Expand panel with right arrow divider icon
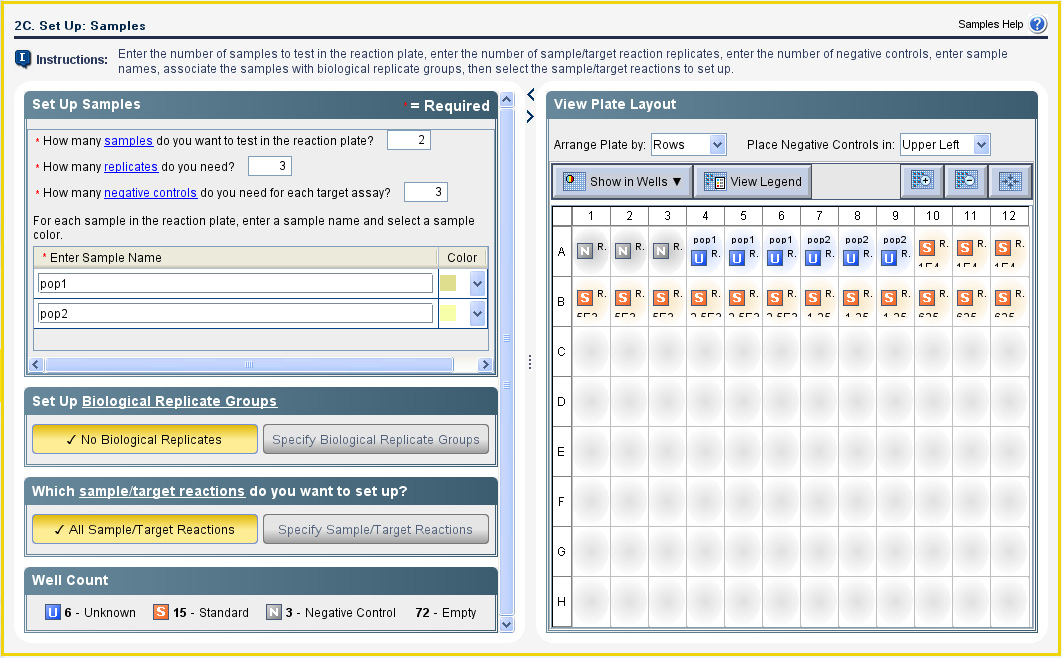Screen dimensions: 1062x658 pos(531,117)
